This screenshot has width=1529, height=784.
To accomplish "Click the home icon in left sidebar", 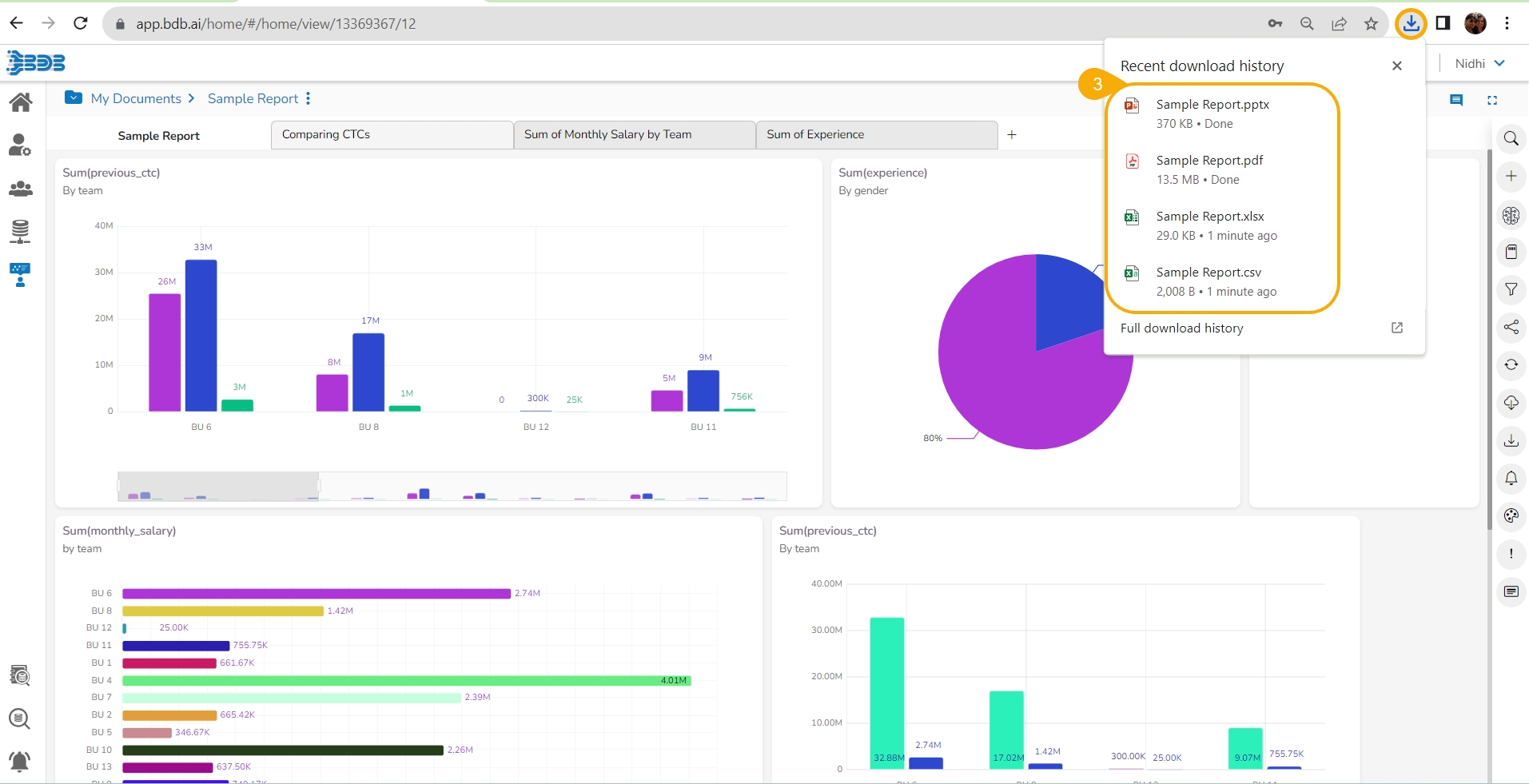I will 21,102.
